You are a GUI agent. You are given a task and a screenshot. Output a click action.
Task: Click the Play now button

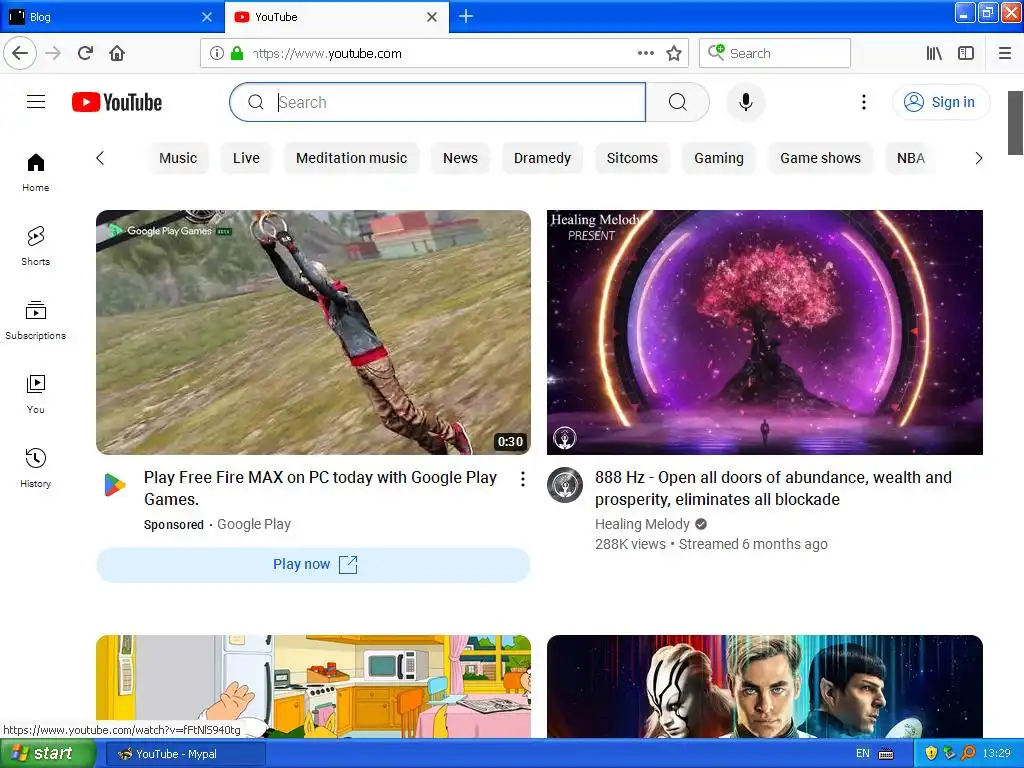pyautogui.click(x=313, y=564)
